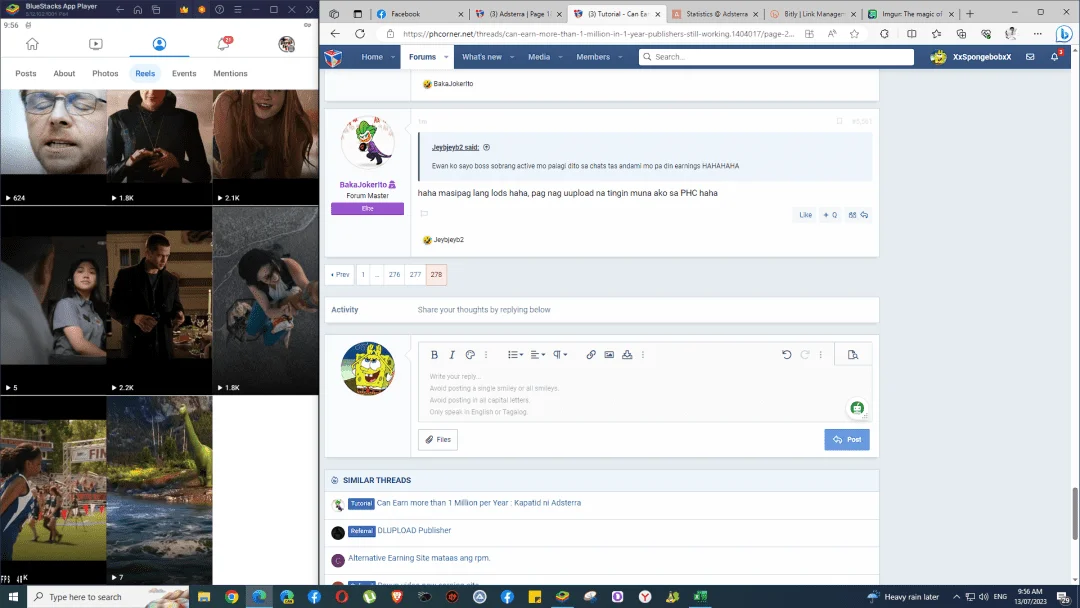Open the reel with 624 views

pos(53,147)
